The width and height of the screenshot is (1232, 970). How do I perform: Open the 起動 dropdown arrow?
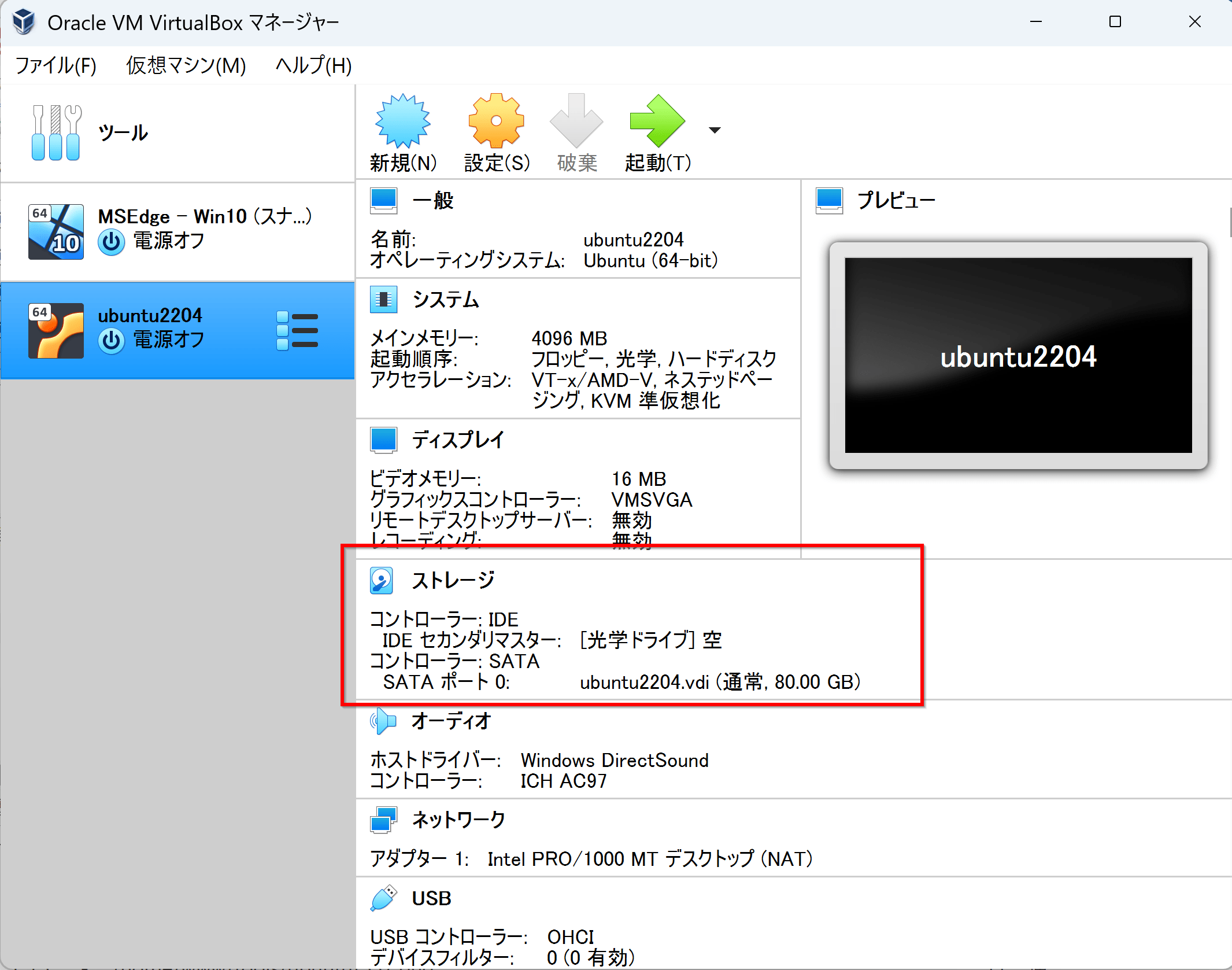point(715,130)
